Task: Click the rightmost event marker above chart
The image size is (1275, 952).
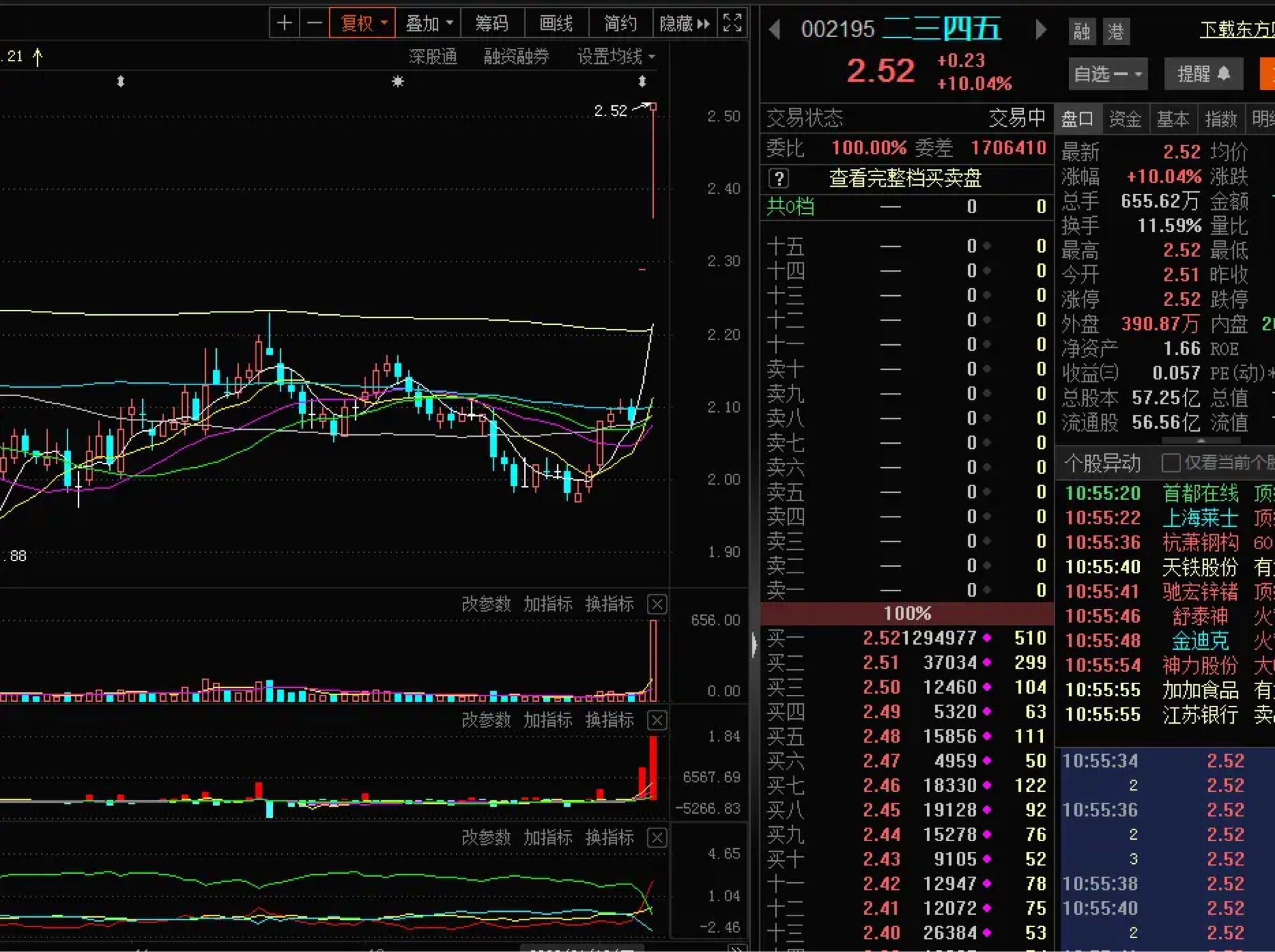Action: [x=642, y=82]
